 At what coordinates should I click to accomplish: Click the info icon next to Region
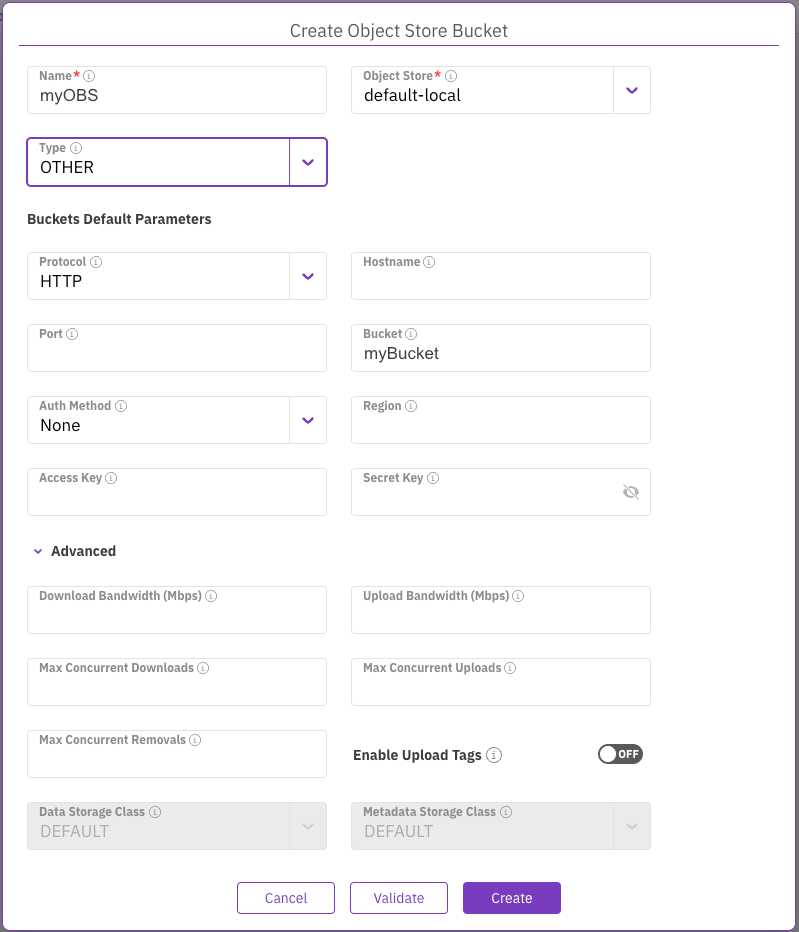click(x=411, y=406)
